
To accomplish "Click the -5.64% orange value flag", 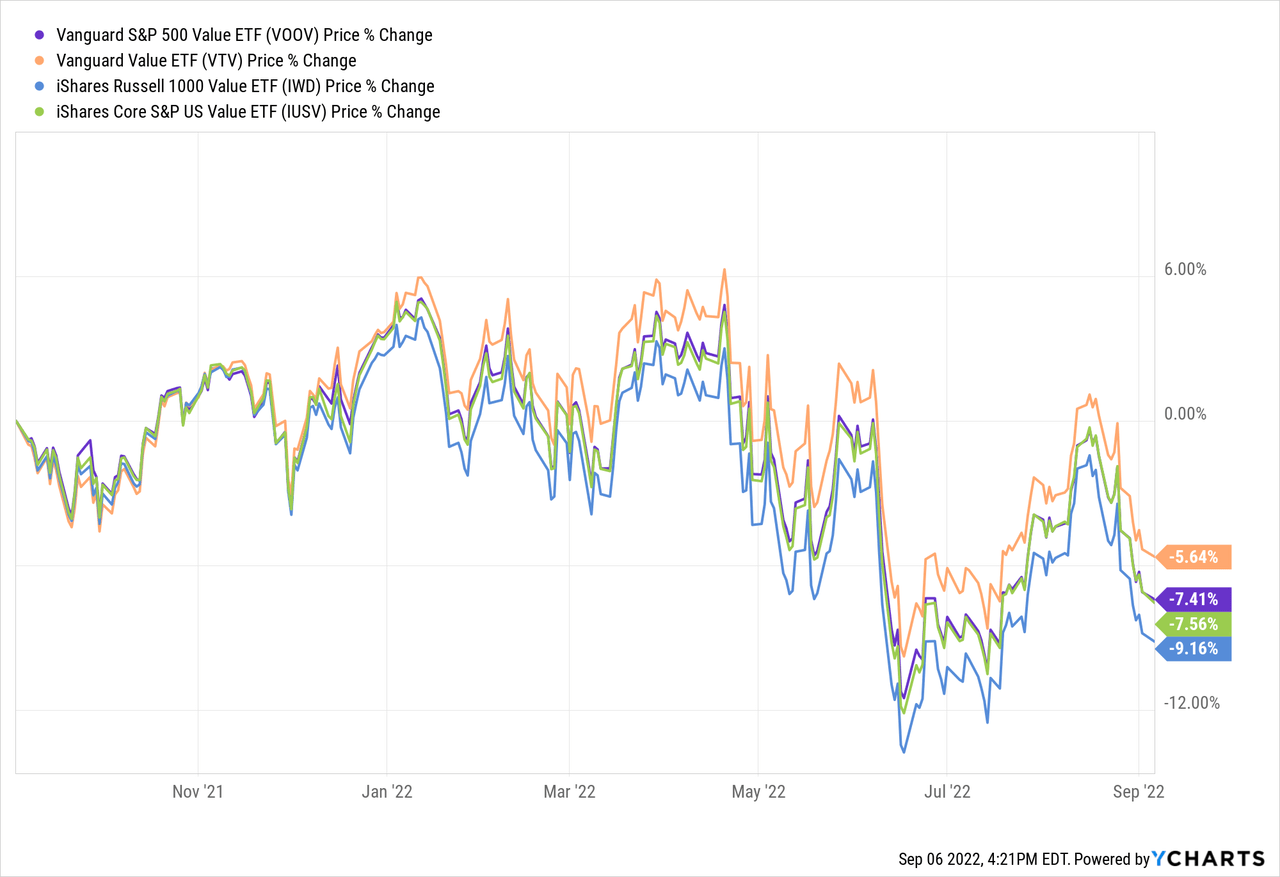I will click(x=1194, y=557).
